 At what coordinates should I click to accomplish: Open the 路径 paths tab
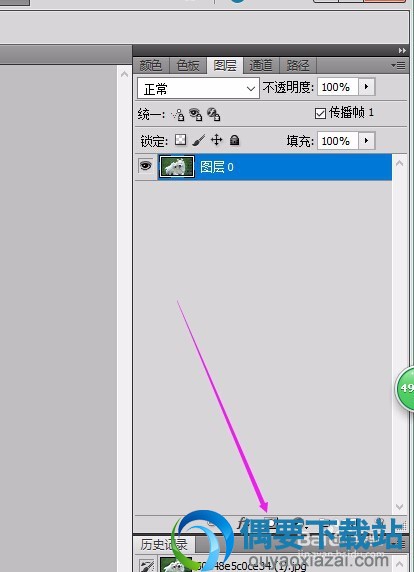click(x=298, y=66)
